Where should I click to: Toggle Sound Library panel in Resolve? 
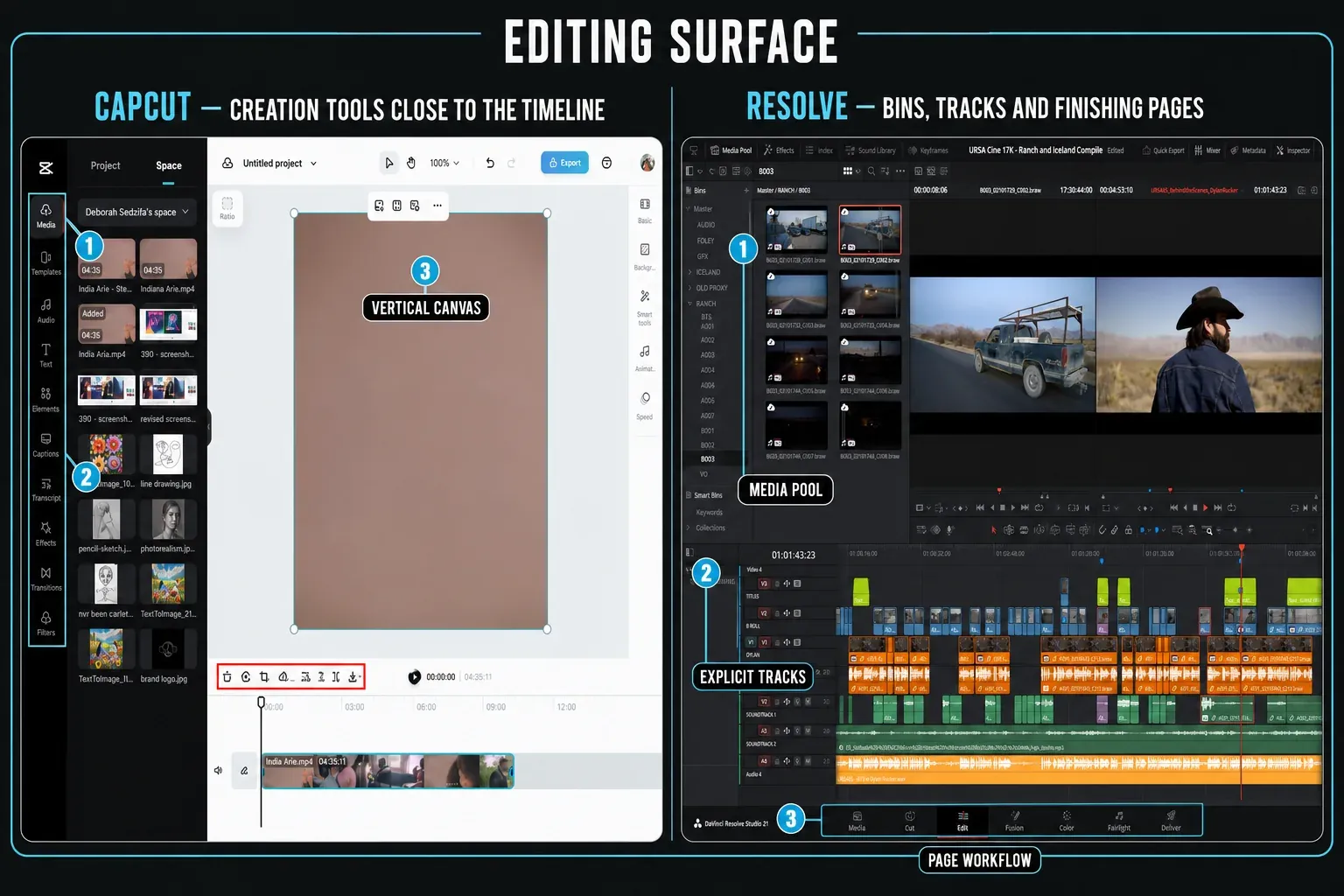point(871,150)
